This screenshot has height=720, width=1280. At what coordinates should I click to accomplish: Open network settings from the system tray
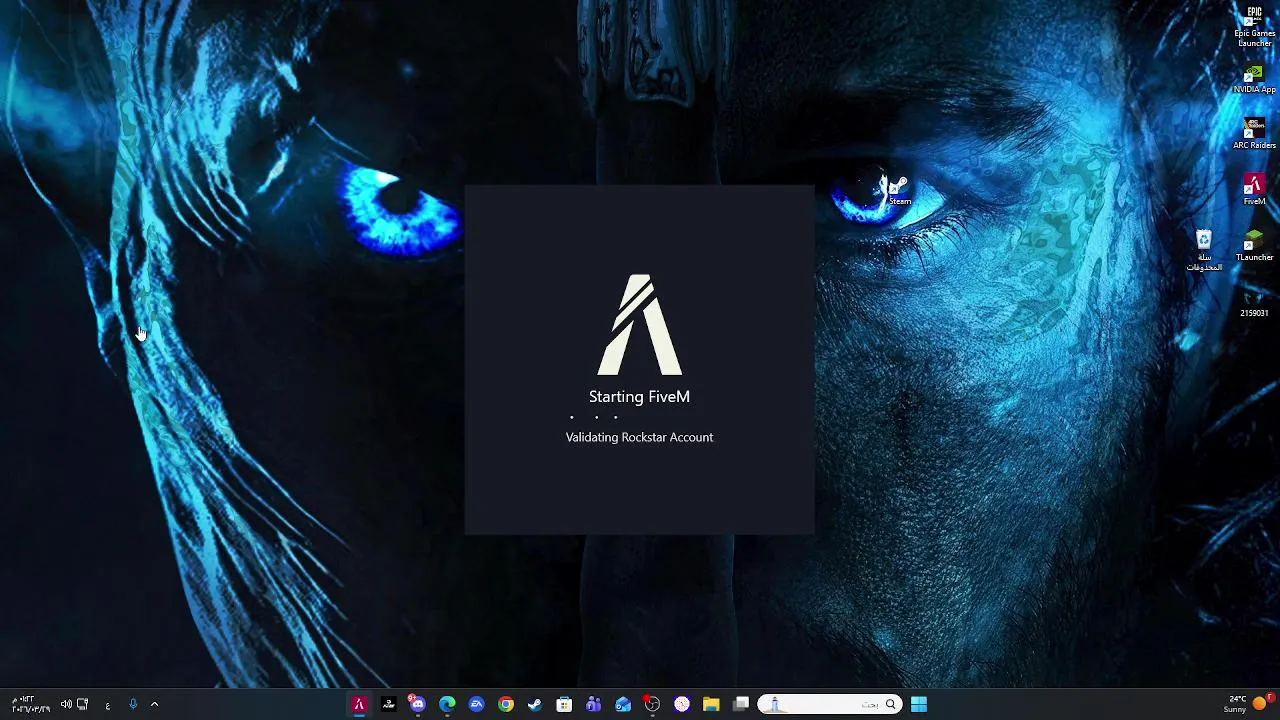coord(83,704)
